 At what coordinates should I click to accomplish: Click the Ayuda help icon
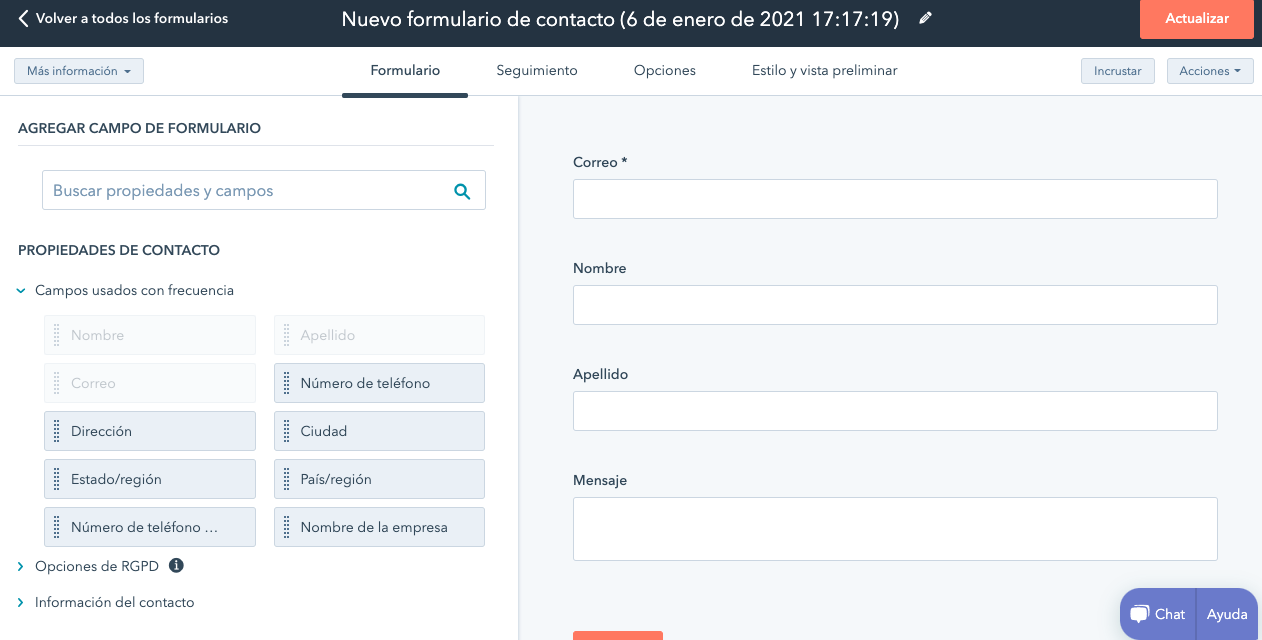pos(1227,613)
